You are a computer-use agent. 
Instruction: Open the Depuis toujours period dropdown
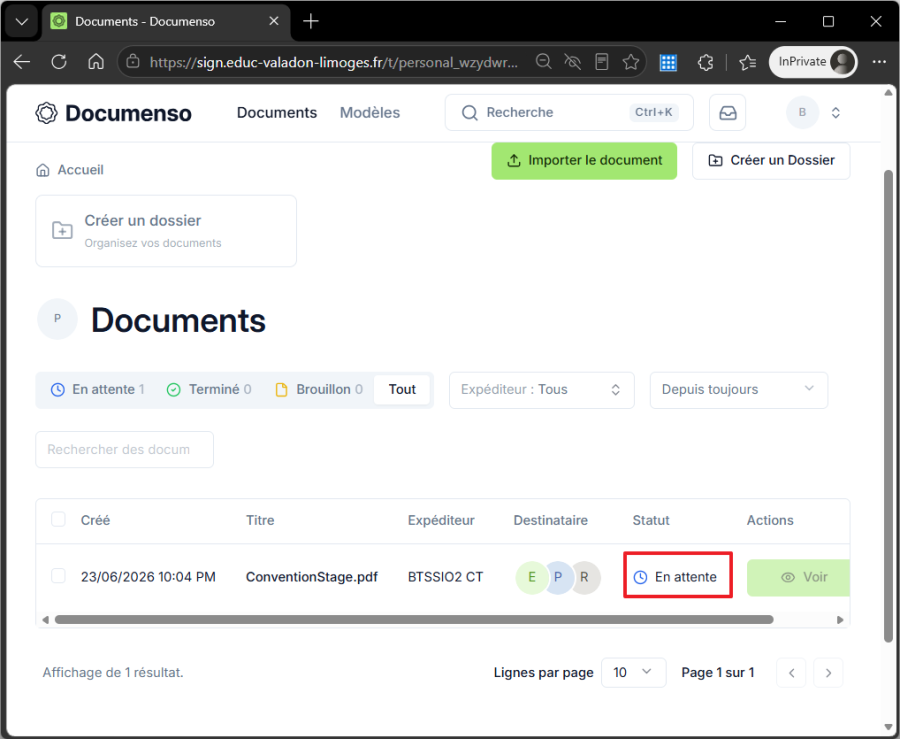(738, 390)
